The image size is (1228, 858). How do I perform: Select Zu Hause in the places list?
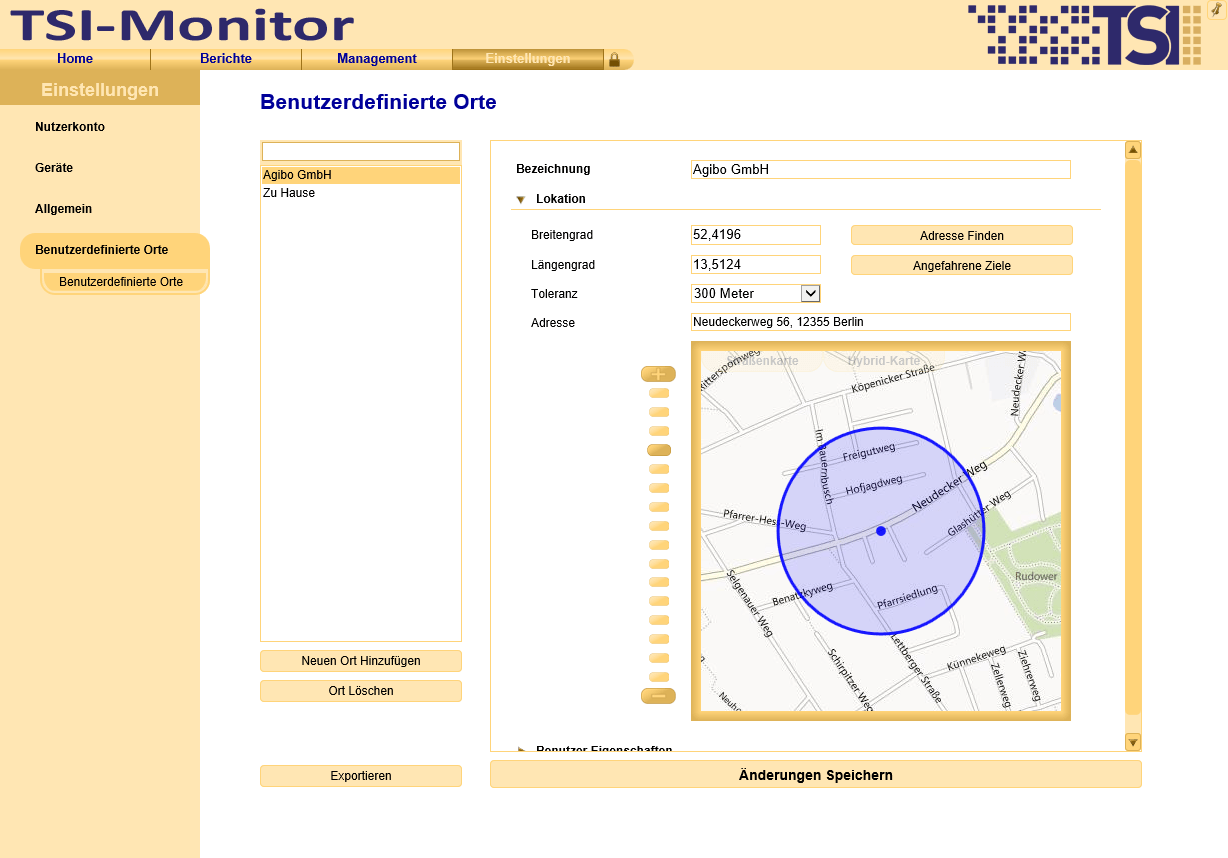coord(289,193)
